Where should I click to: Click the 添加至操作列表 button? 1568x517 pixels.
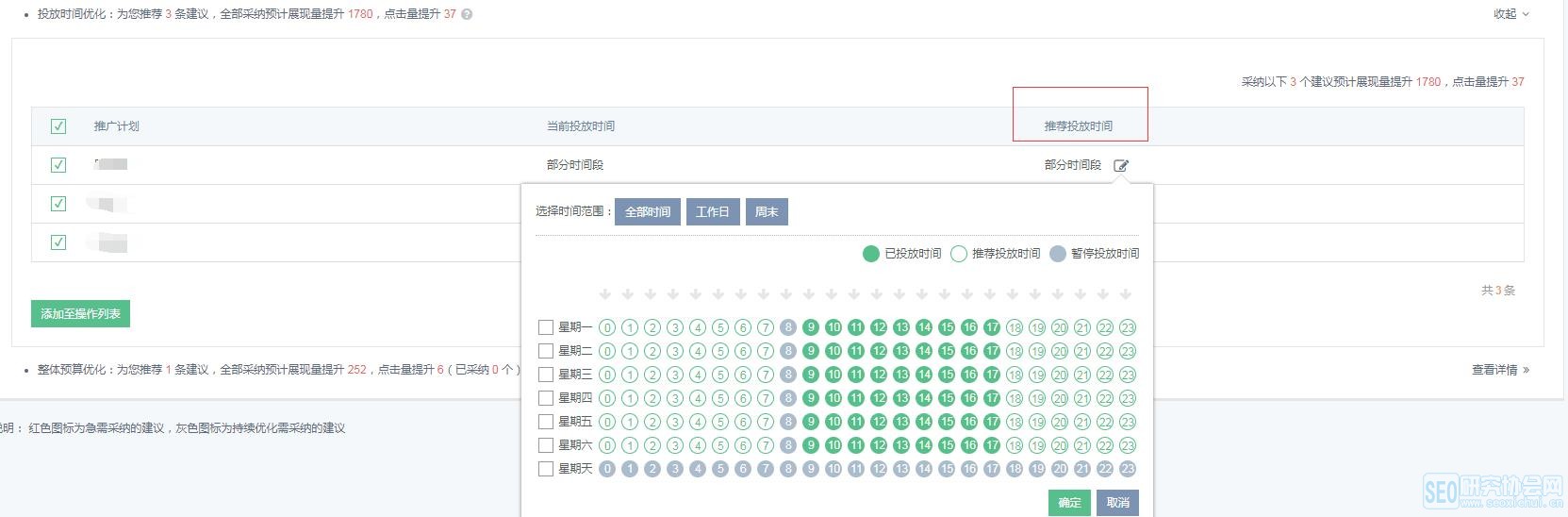click(80, 314)
